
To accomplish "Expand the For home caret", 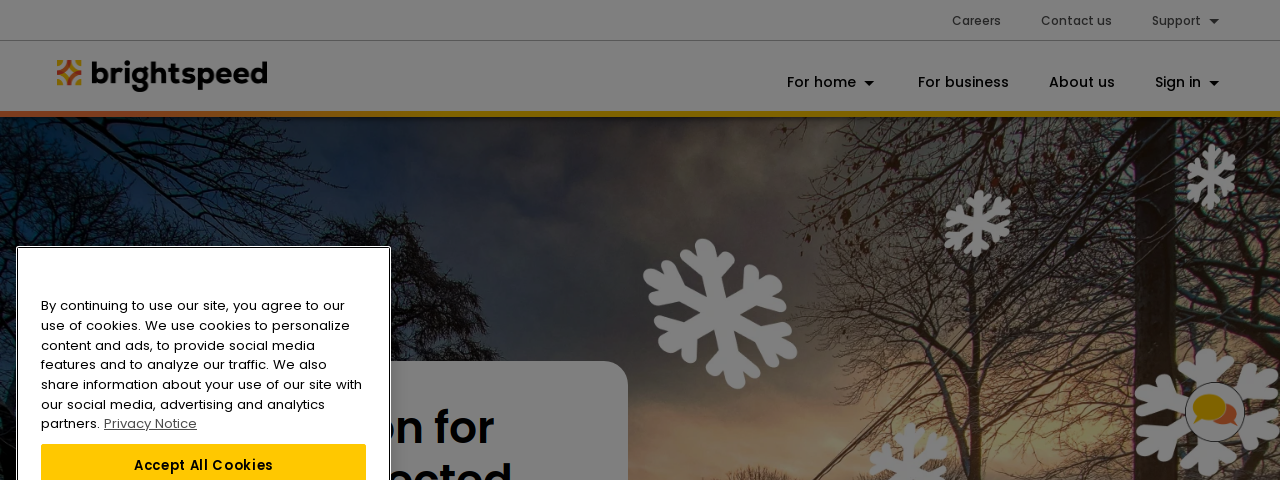I will [x=869, y=83].
